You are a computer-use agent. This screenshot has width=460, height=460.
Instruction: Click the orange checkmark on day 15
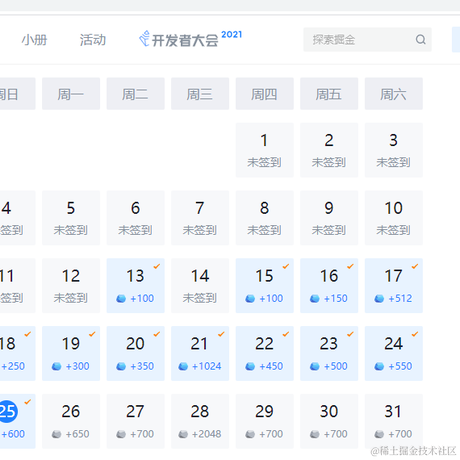point(286,266)
